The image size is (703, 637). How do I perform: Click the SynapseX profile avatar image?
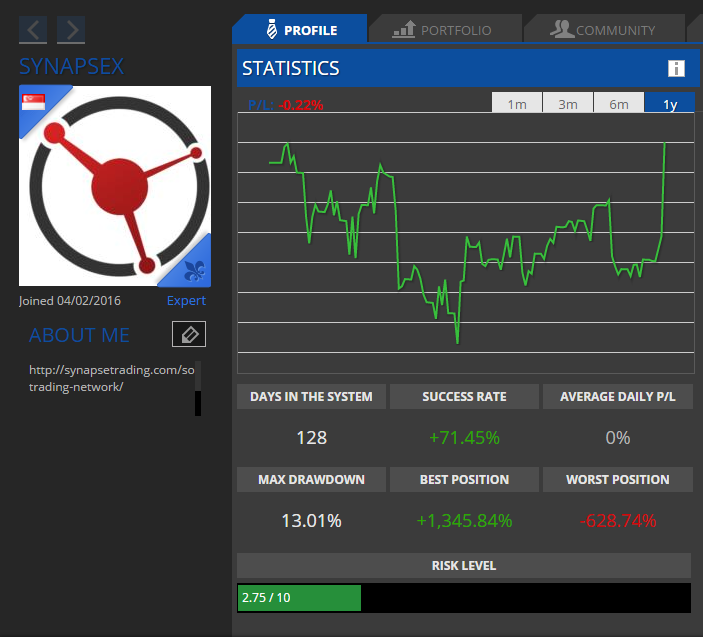coord(115,186)
